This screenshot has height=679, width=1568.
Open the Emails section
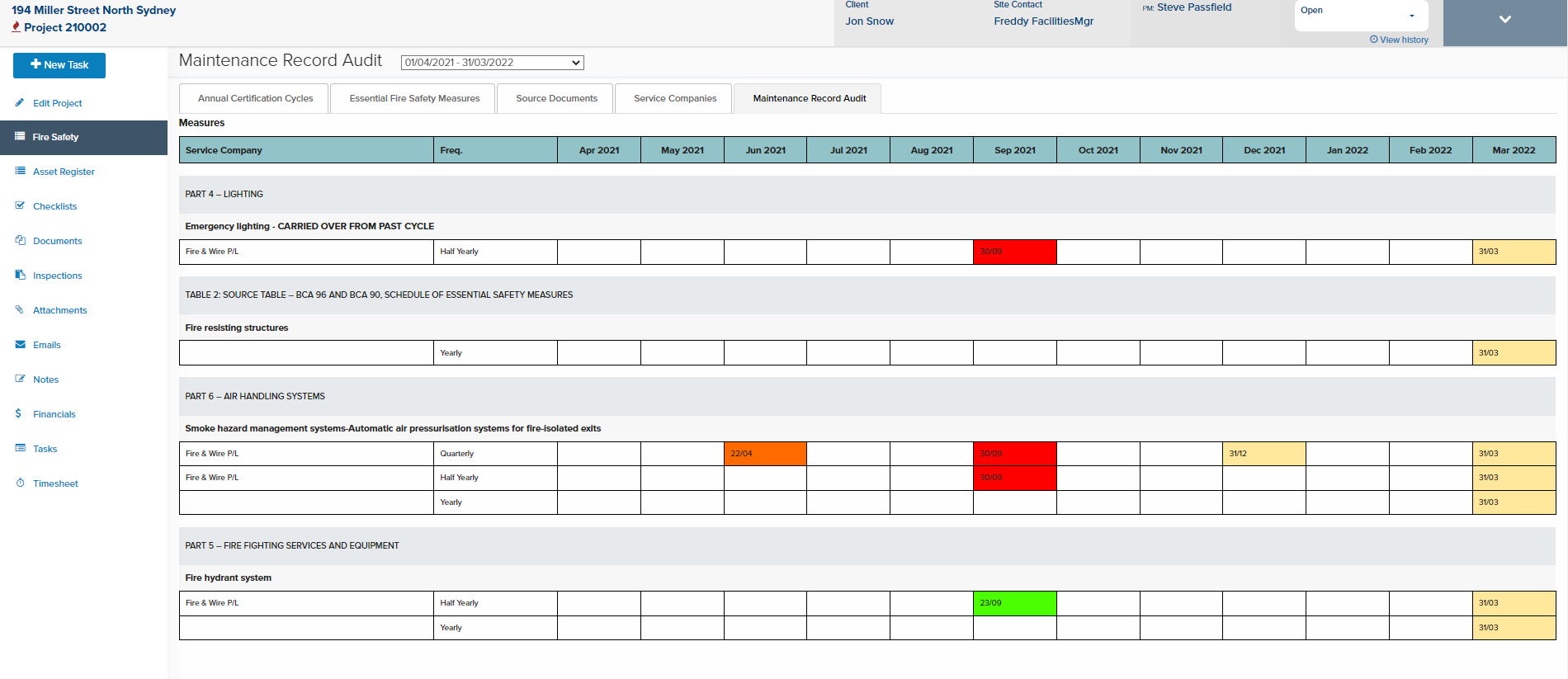(x=46, y=345)
